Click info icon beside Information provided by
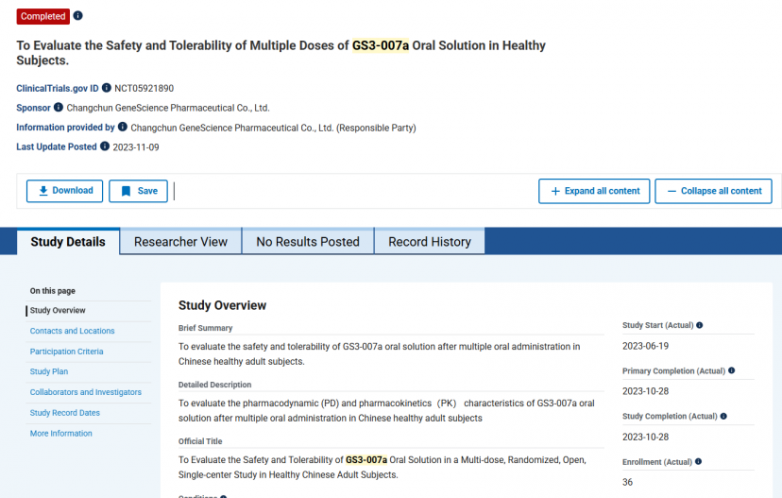 [x=123, y=127]
